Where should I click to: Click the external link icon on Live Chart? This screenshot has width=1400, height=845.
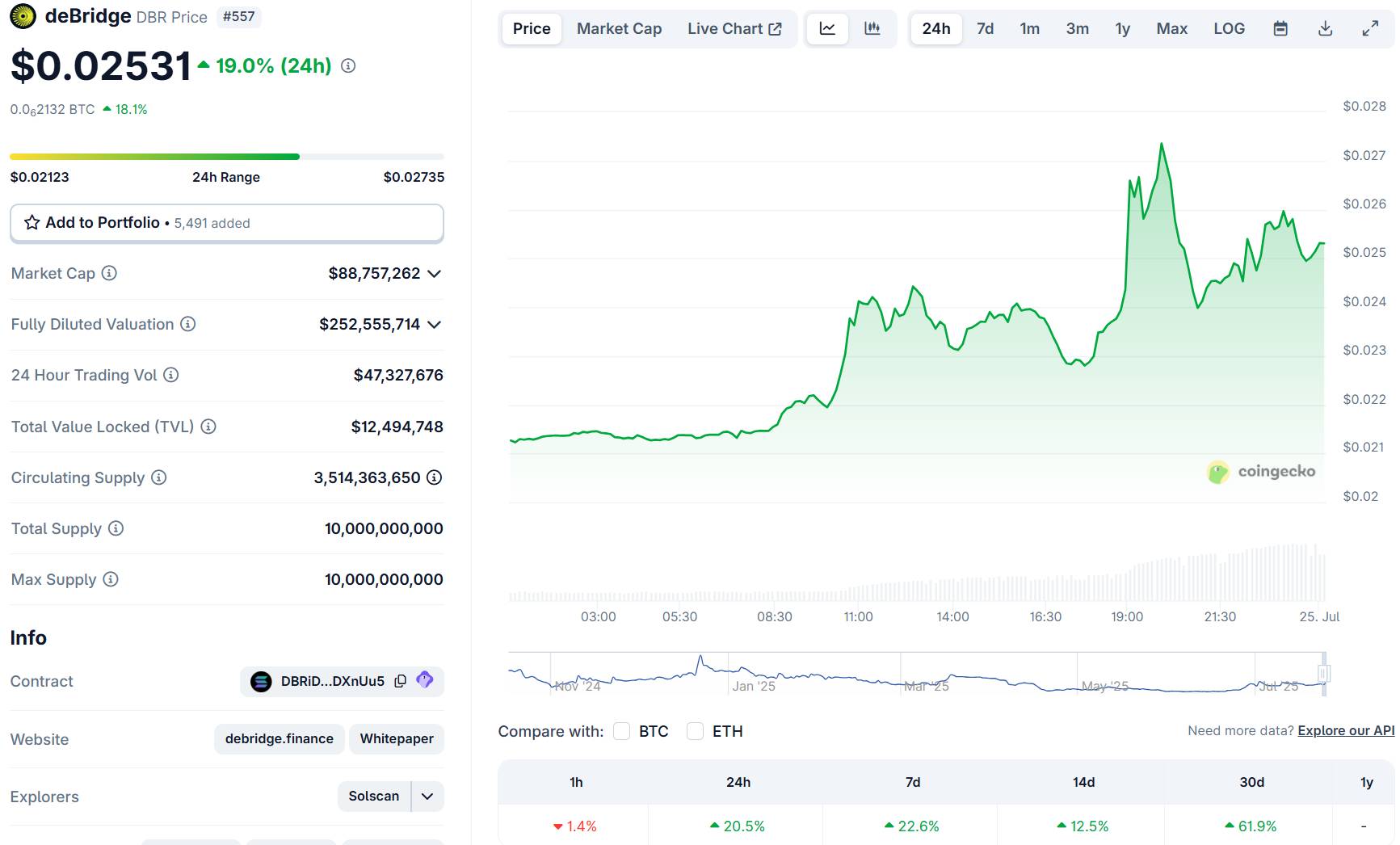(776, 28)
